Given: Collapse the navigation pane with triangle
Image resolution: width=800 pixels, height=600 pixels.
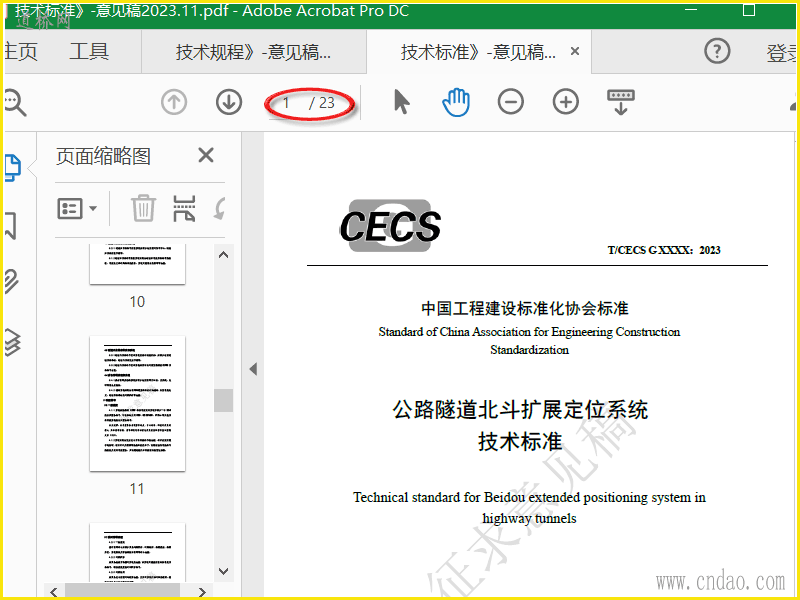Looking at the screenshot, I should pyautogui.click(x=253, y=369).
